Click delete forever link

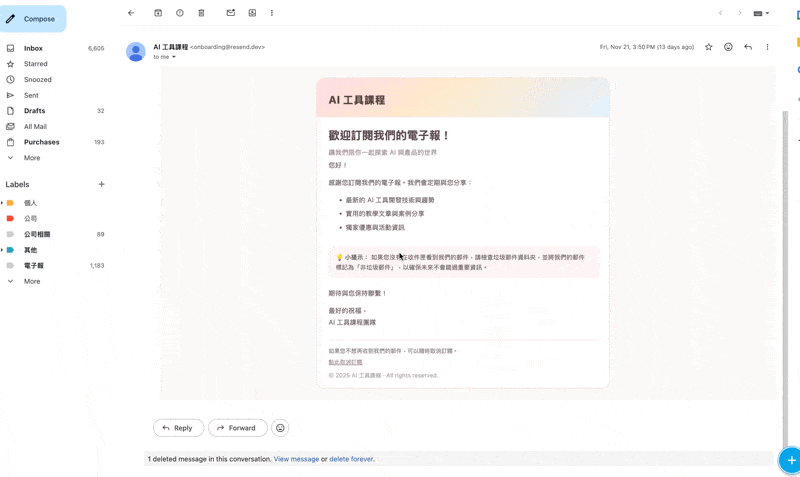click(352, 459)
